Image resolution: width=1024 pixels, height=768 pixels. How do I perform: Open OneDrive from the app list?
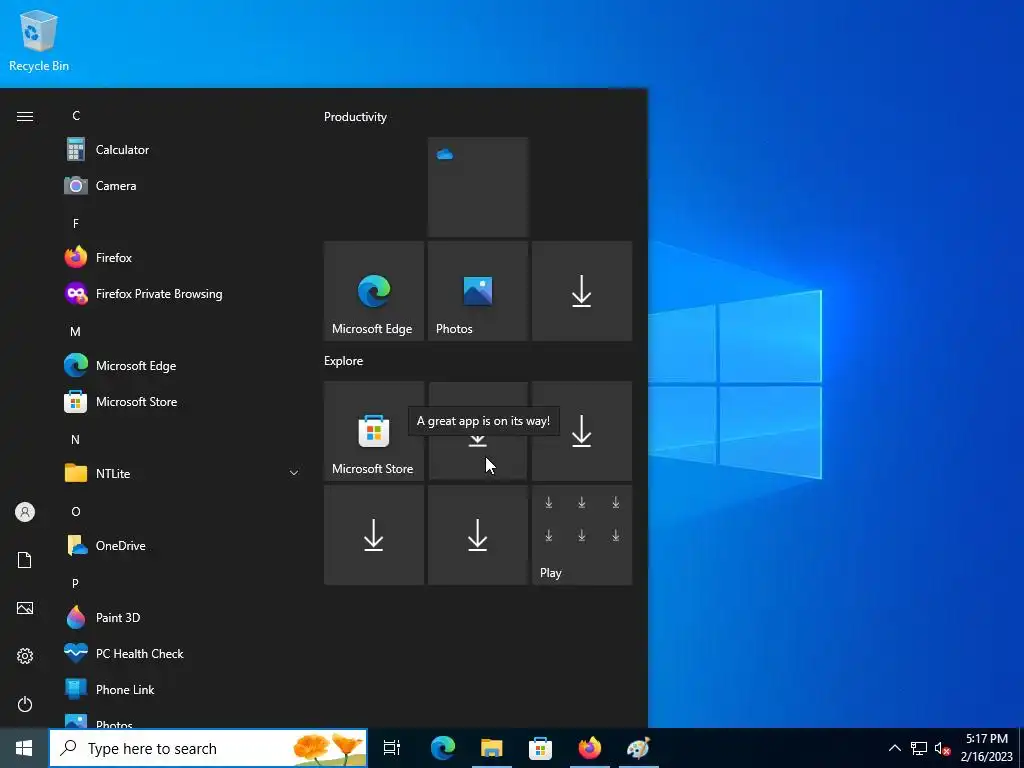[182, 545]
